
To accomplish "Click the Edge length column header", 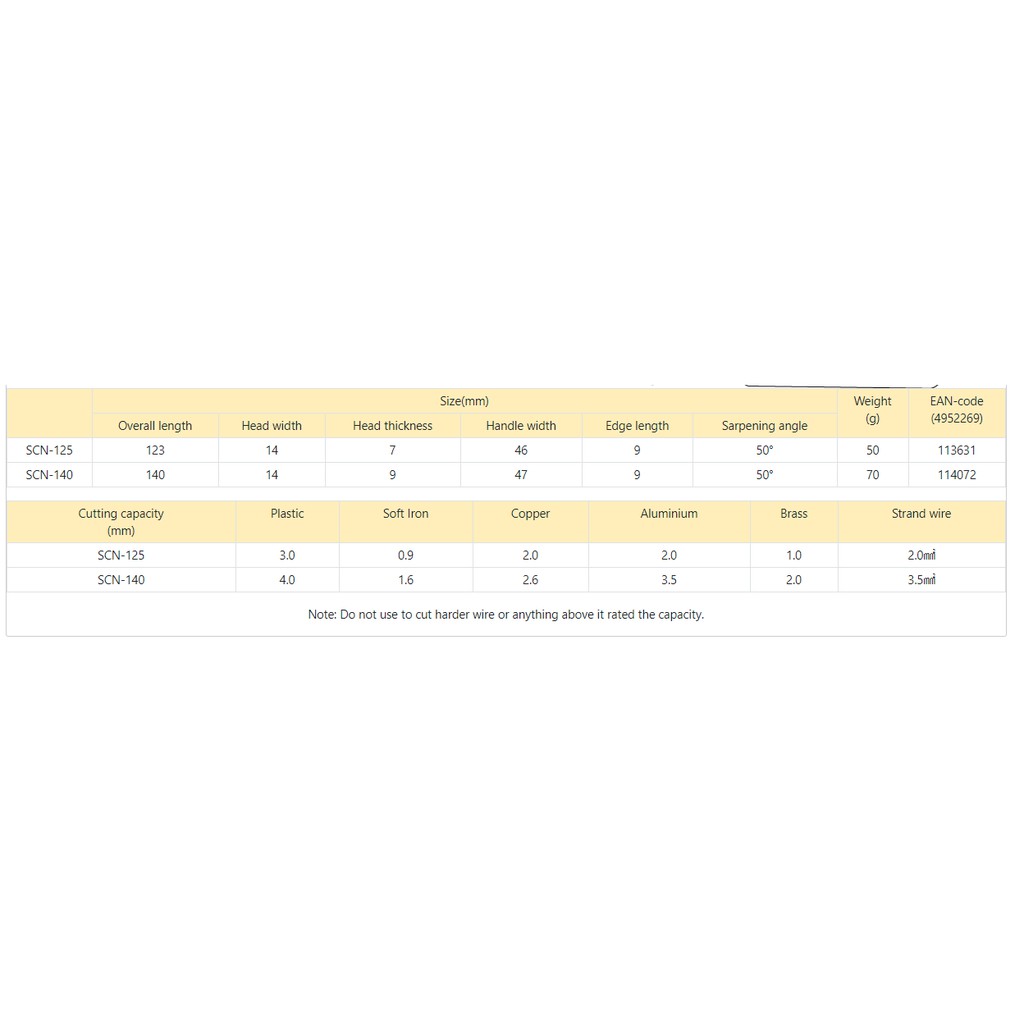I will [637, 426].
